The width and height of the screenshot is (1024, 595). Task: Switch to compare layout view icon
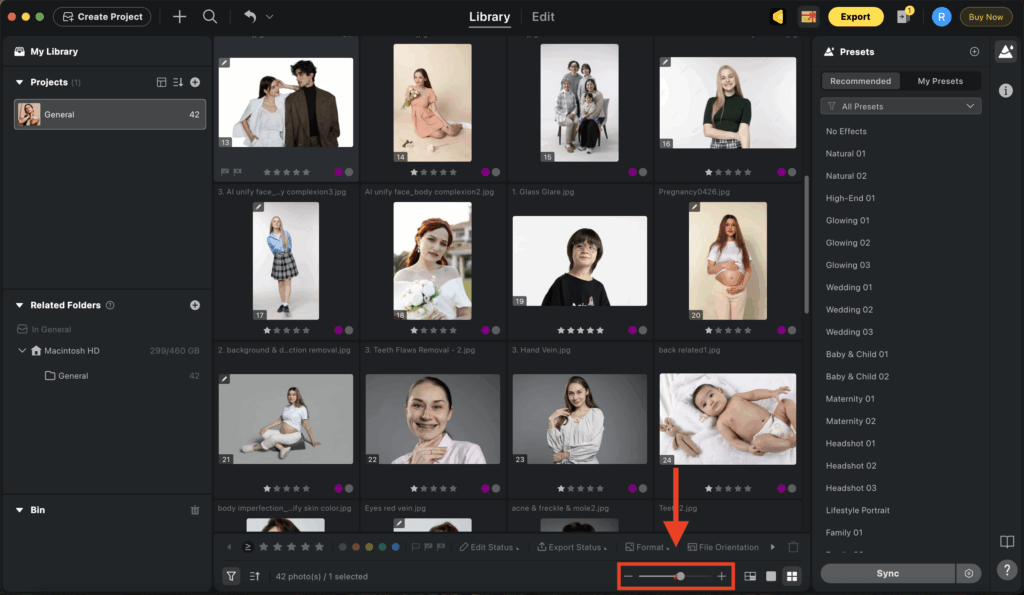(x=750, y=576)
